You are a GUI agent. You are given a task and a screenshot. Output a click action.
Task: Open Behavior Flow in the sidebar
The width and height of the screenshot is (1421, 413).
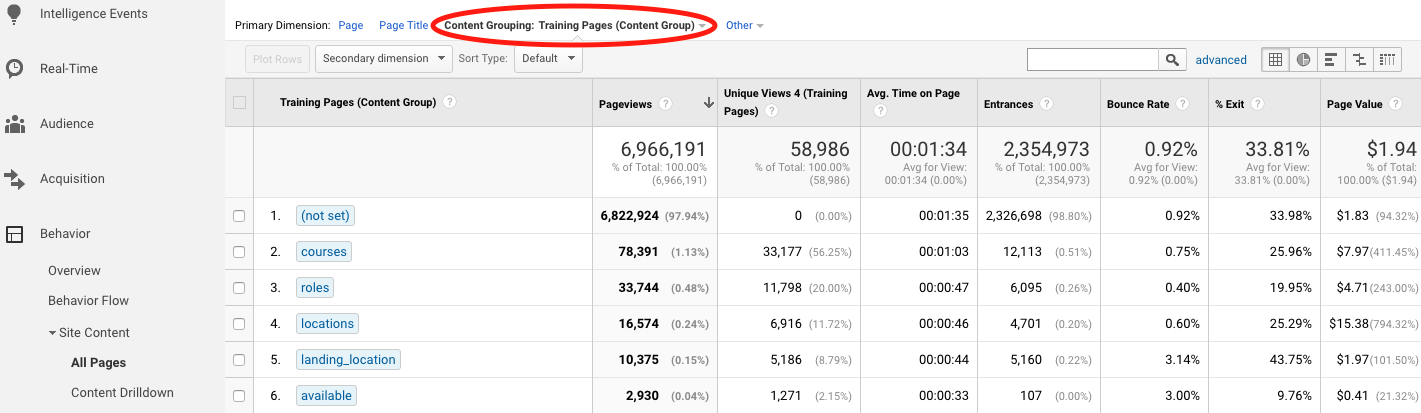click(x=88, y=301)
